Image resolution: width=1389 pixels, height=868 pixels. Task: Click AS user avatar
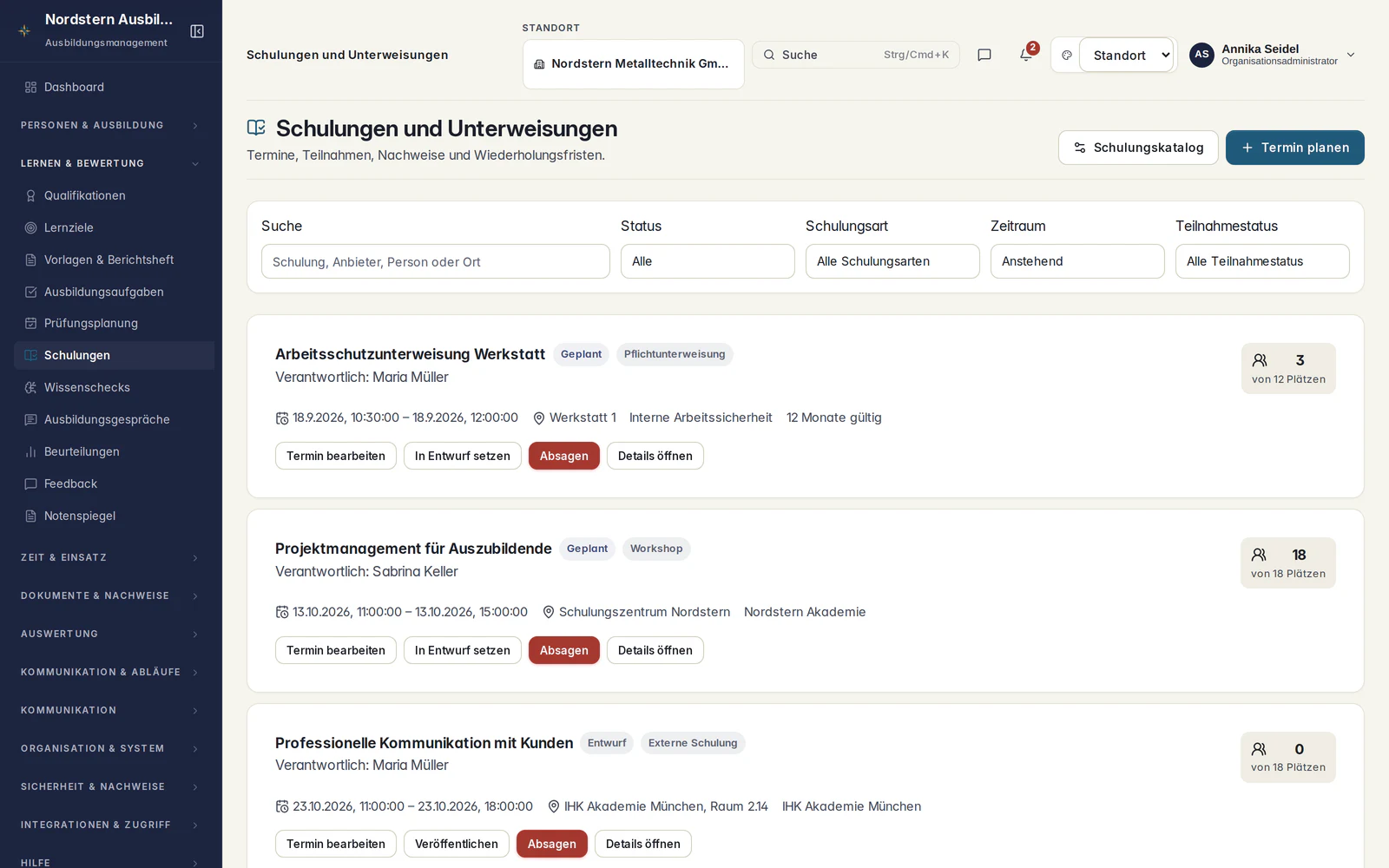point(1201,55)
